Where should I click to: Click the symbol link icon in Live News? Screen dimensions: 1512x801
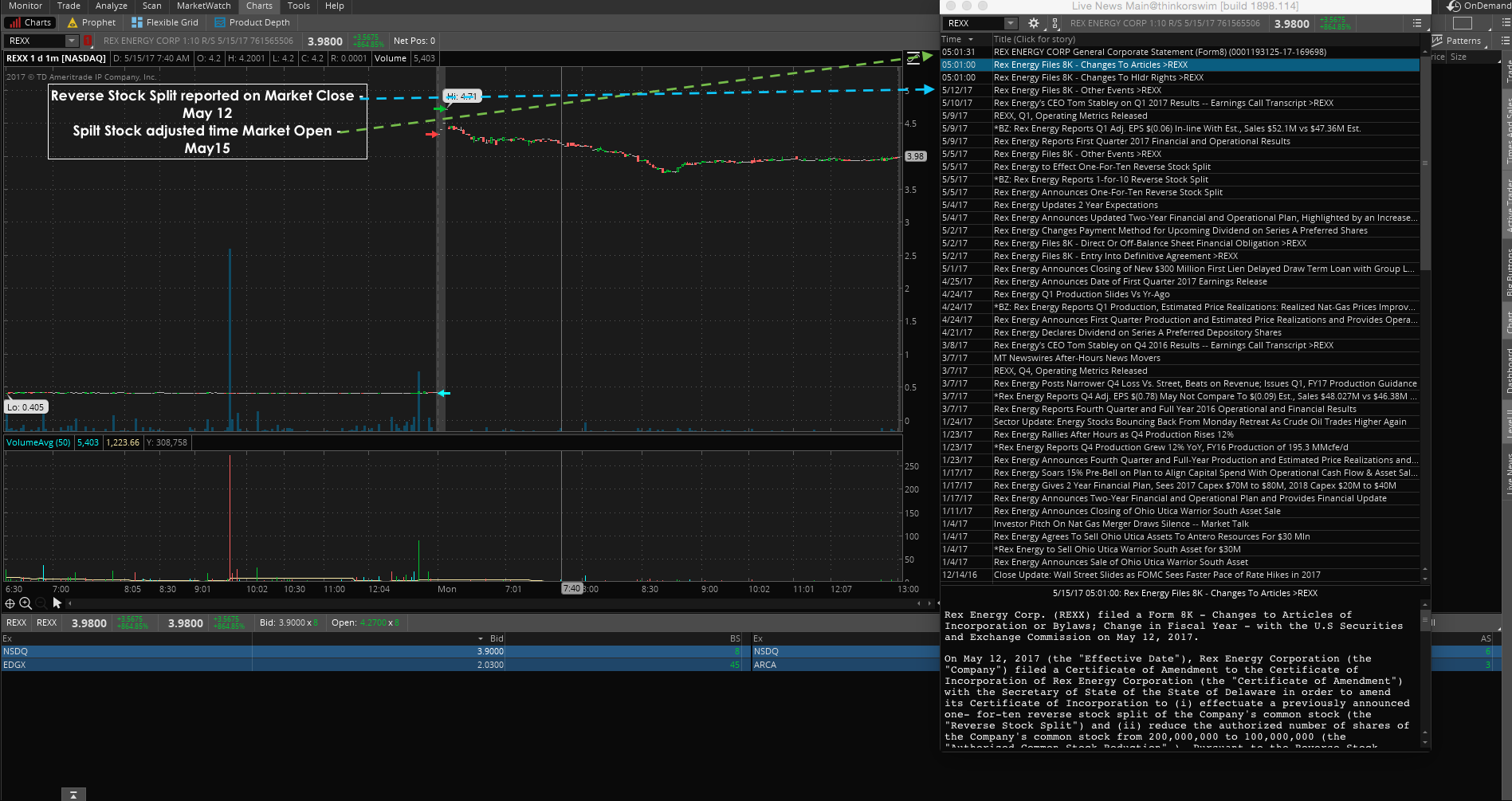pos(1054,24)
